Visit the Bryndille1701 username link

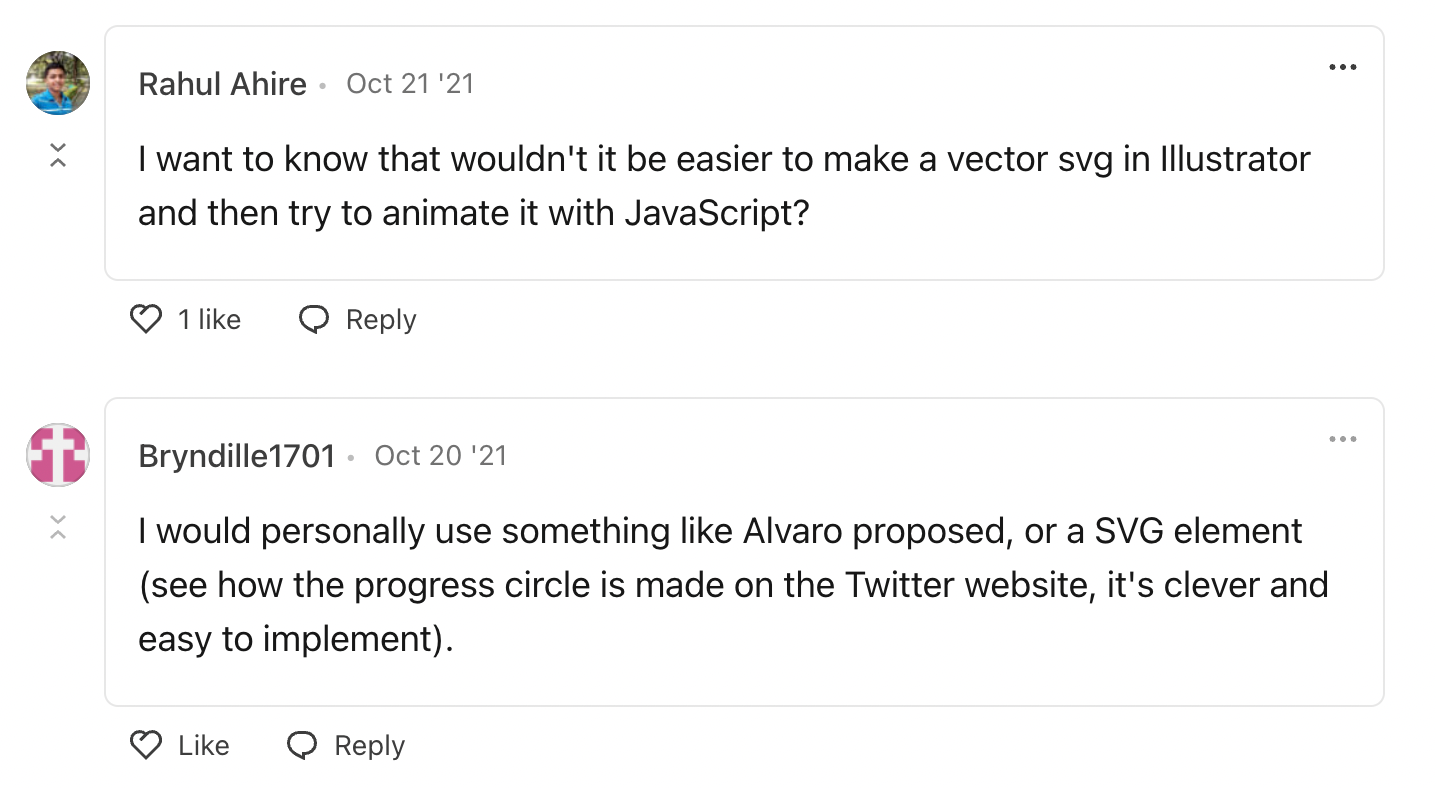236,456
